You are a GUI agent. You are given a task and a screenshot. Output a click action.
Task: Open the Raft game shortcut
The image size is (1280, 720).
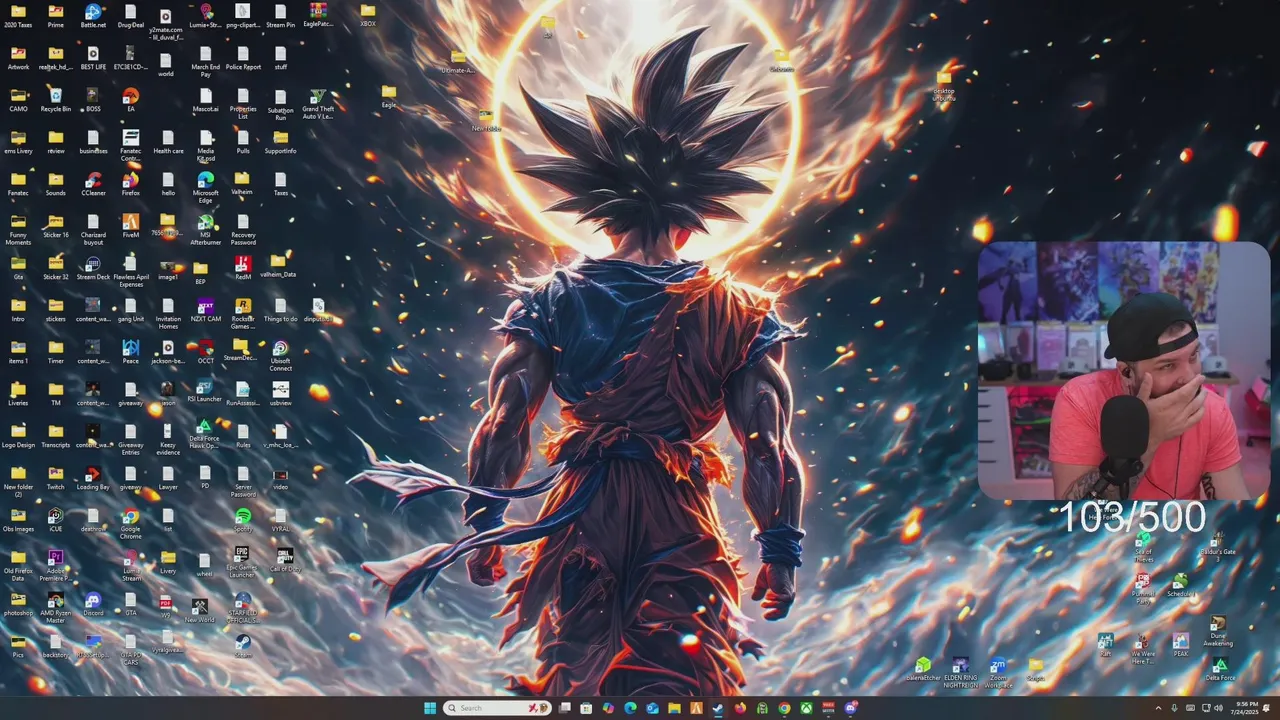pyautogui.click(x=1105, y=645)
